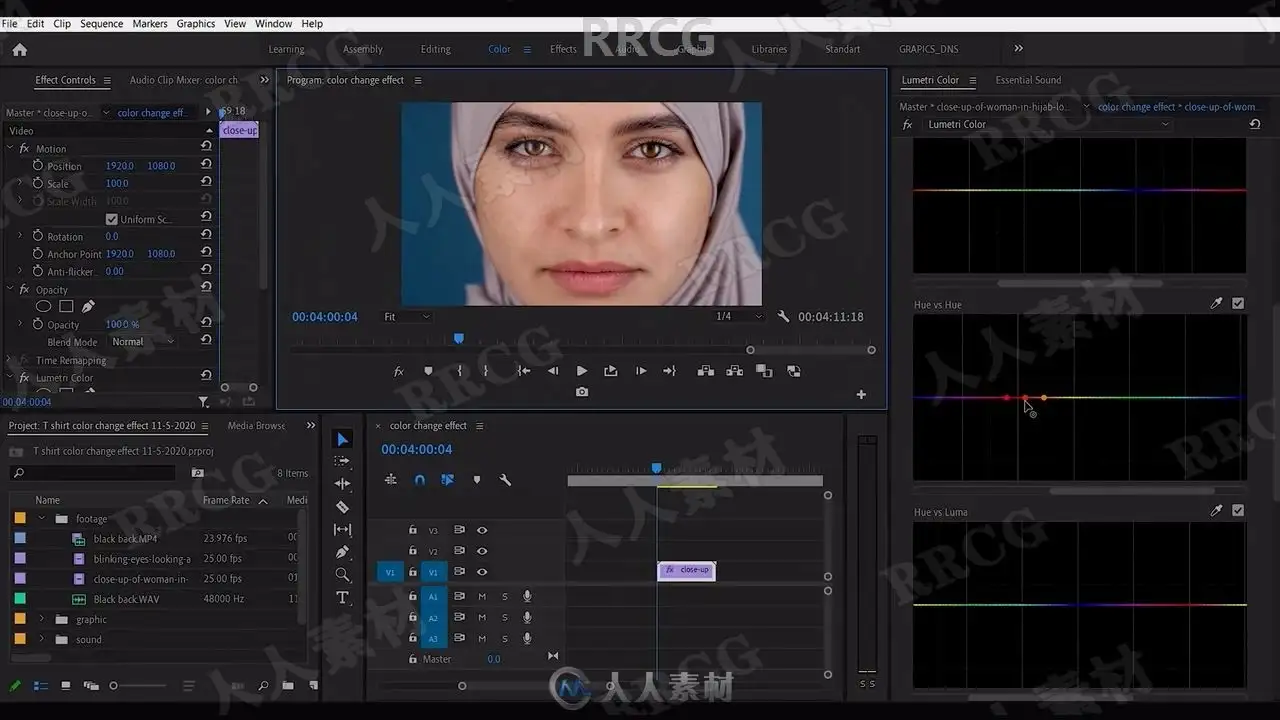Open the Fit zoom level dropdown

click(407, 317)
